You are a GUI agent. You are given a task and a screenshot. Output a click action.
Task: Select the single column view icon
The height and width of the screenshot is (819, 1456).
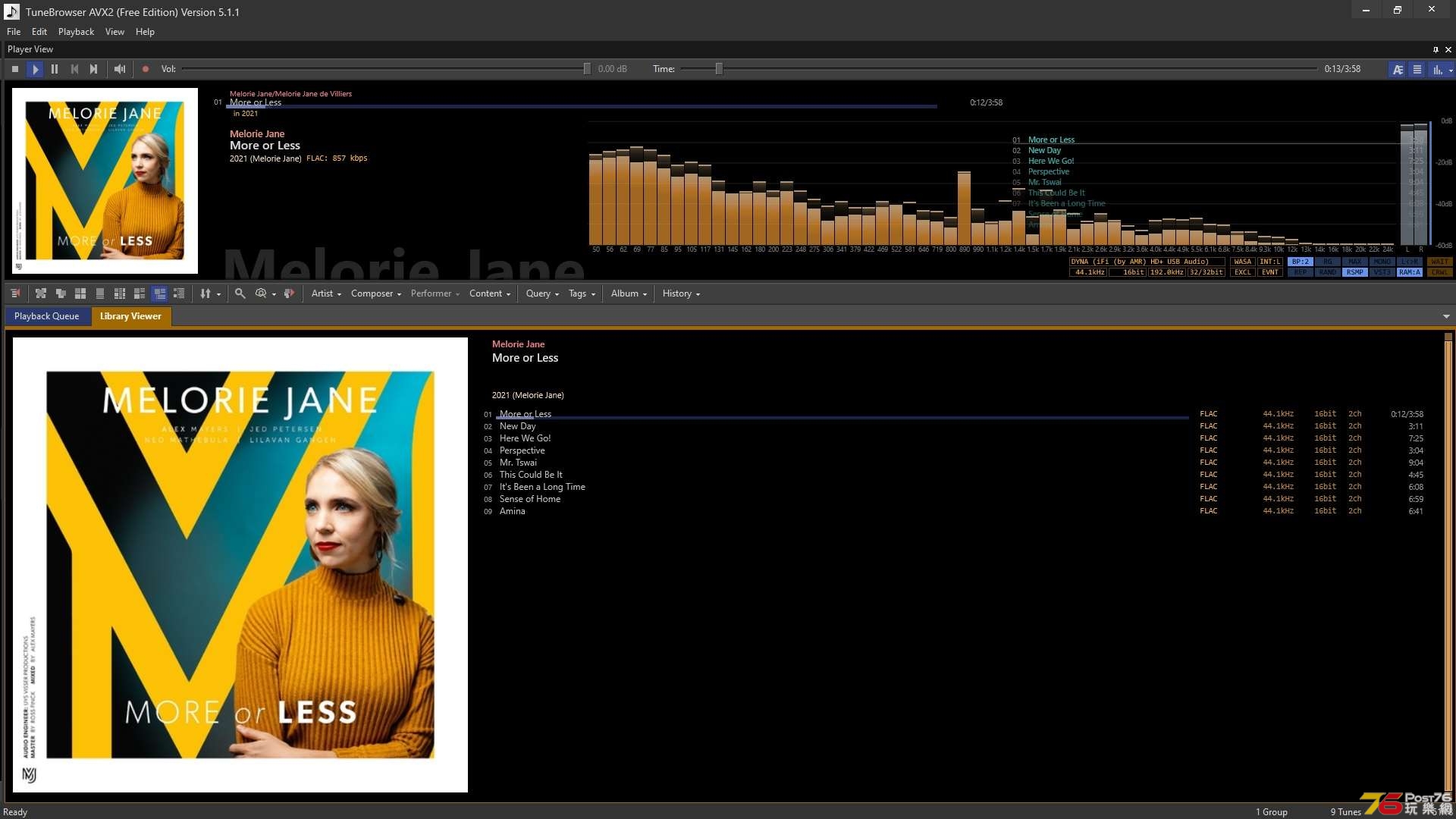[100, 293]
